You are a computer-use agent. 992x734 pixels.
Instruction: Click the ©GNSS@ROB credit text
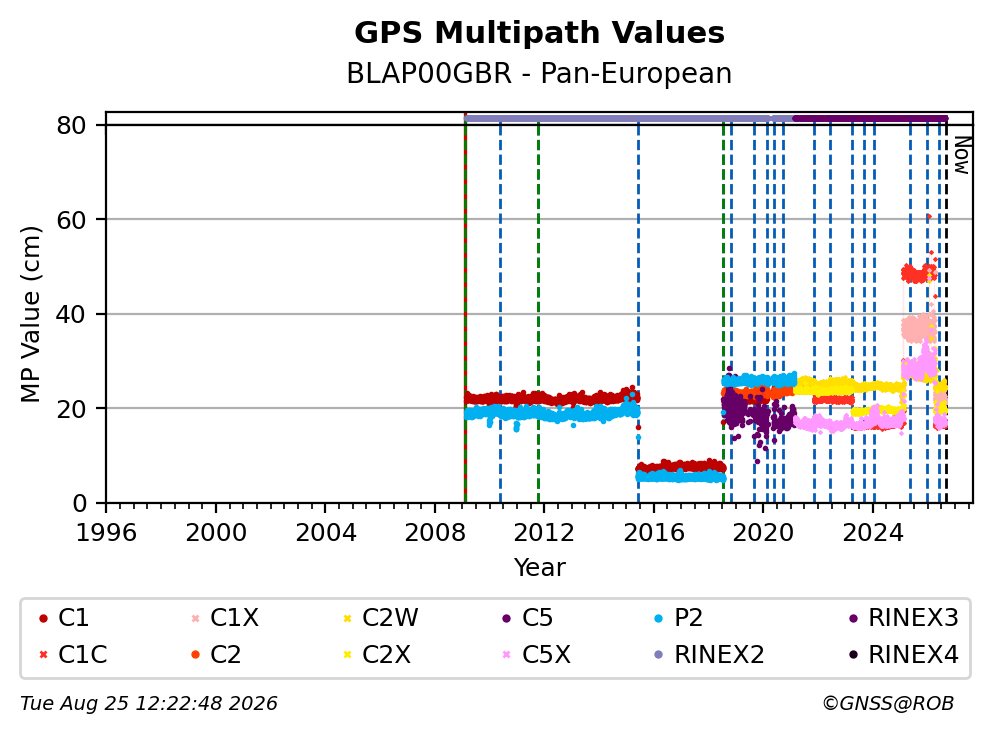(x=888, y=703)
